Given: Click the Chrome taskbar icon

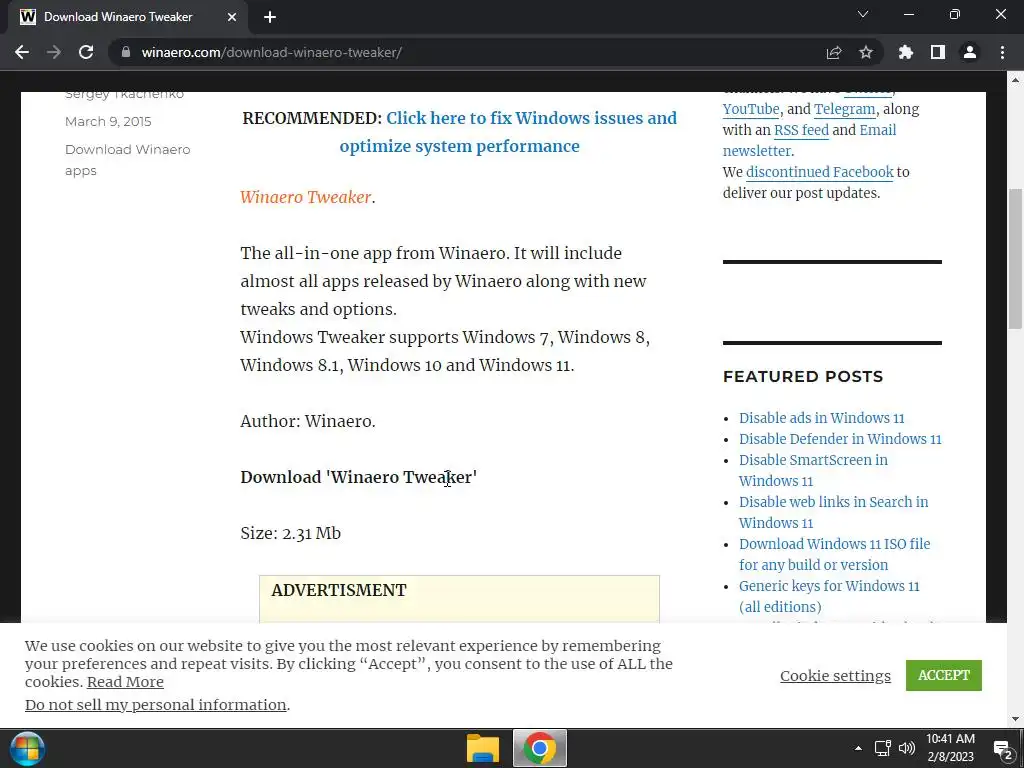Looking at the screenshot, I should (x=540, y=748).
